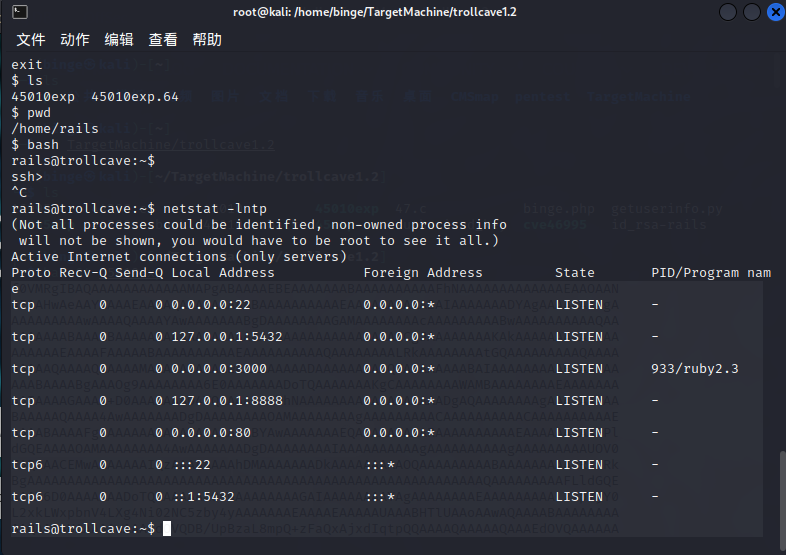Image resolution: width=786 pixels, height=555 pixels.
Task: Click the 'PID/Program nam' column header
Action: tap(711, 273)
